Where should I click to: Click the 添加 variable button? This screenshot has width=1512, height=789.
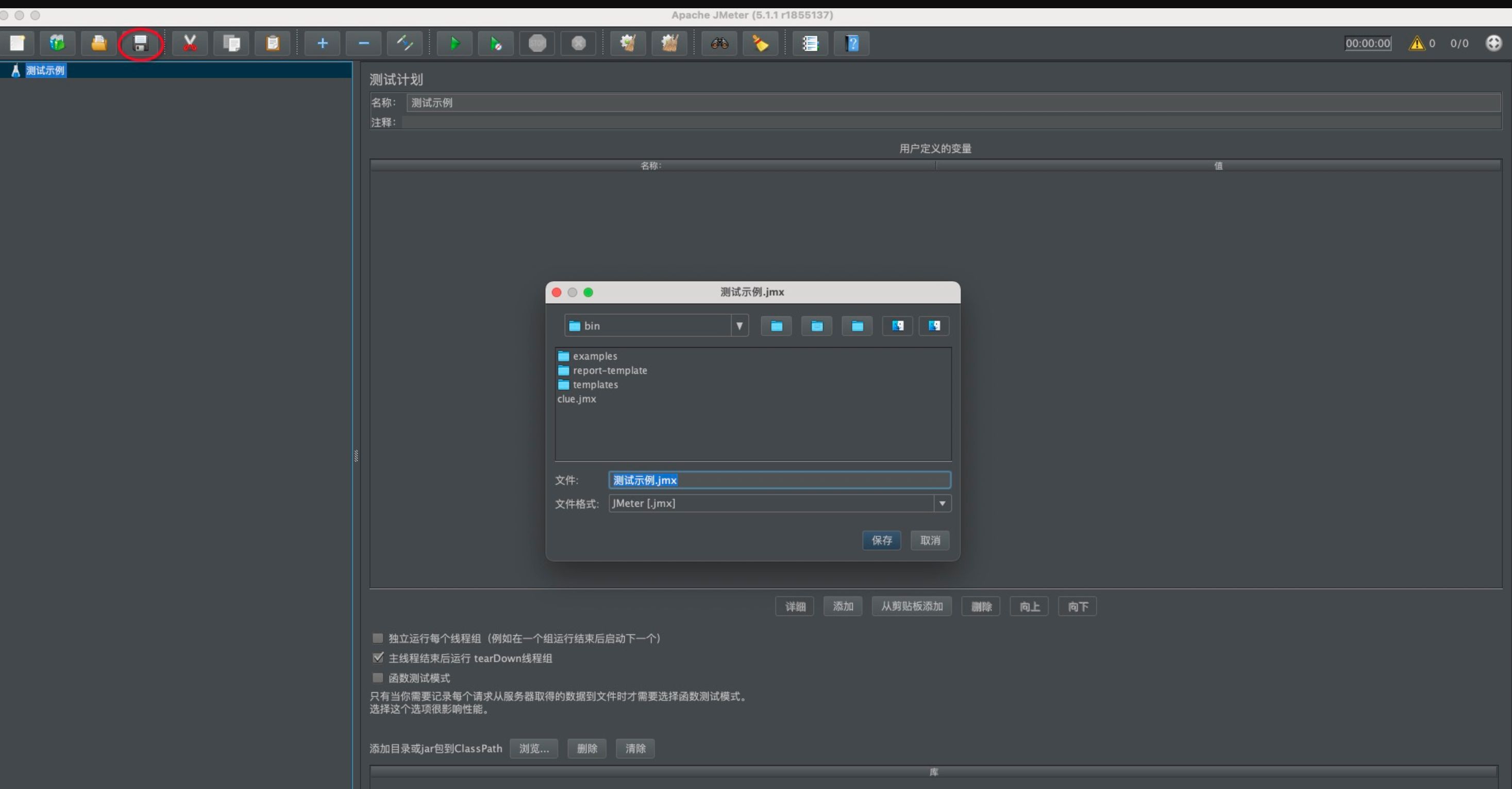[x=843, y=607]
